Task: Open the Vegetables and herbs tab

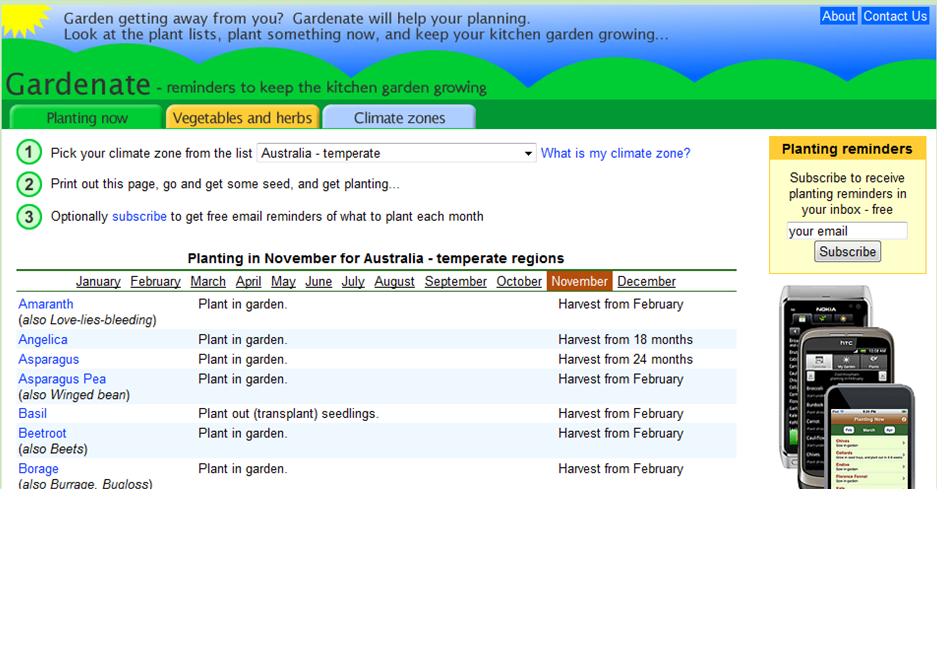Action: (242, 118)
